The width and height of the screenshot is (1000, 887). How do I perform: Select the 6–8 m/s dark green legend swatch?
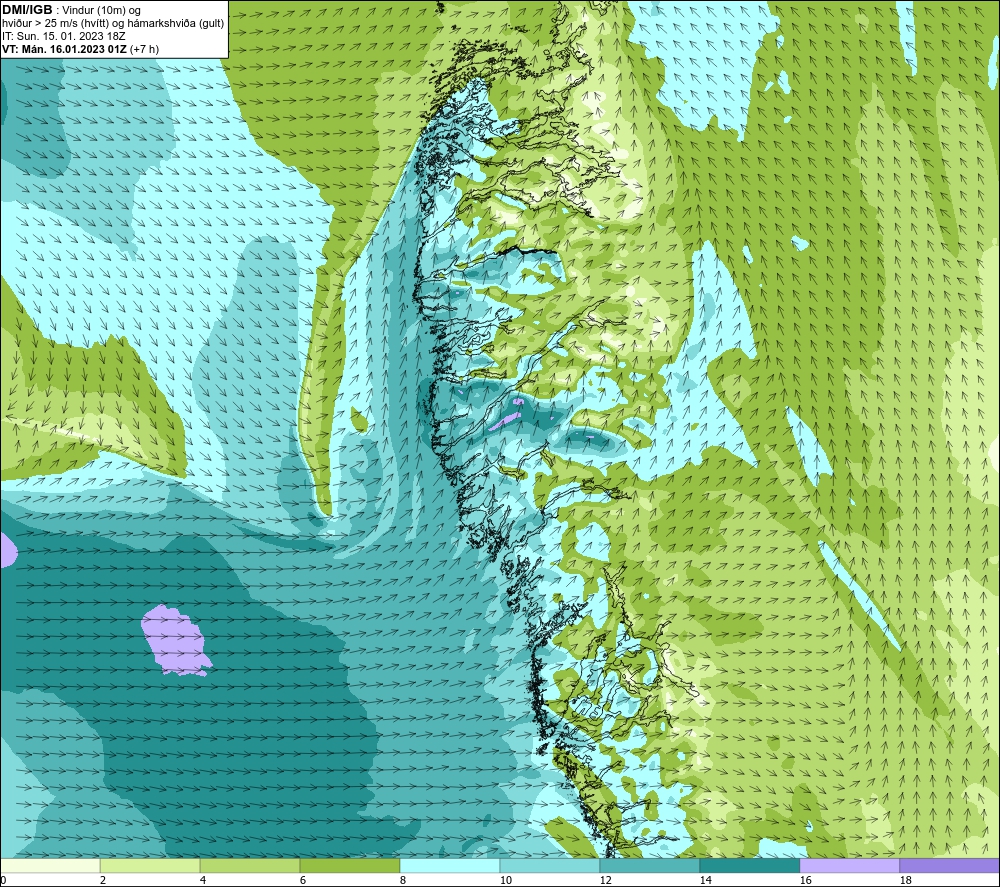coord(350,865)
